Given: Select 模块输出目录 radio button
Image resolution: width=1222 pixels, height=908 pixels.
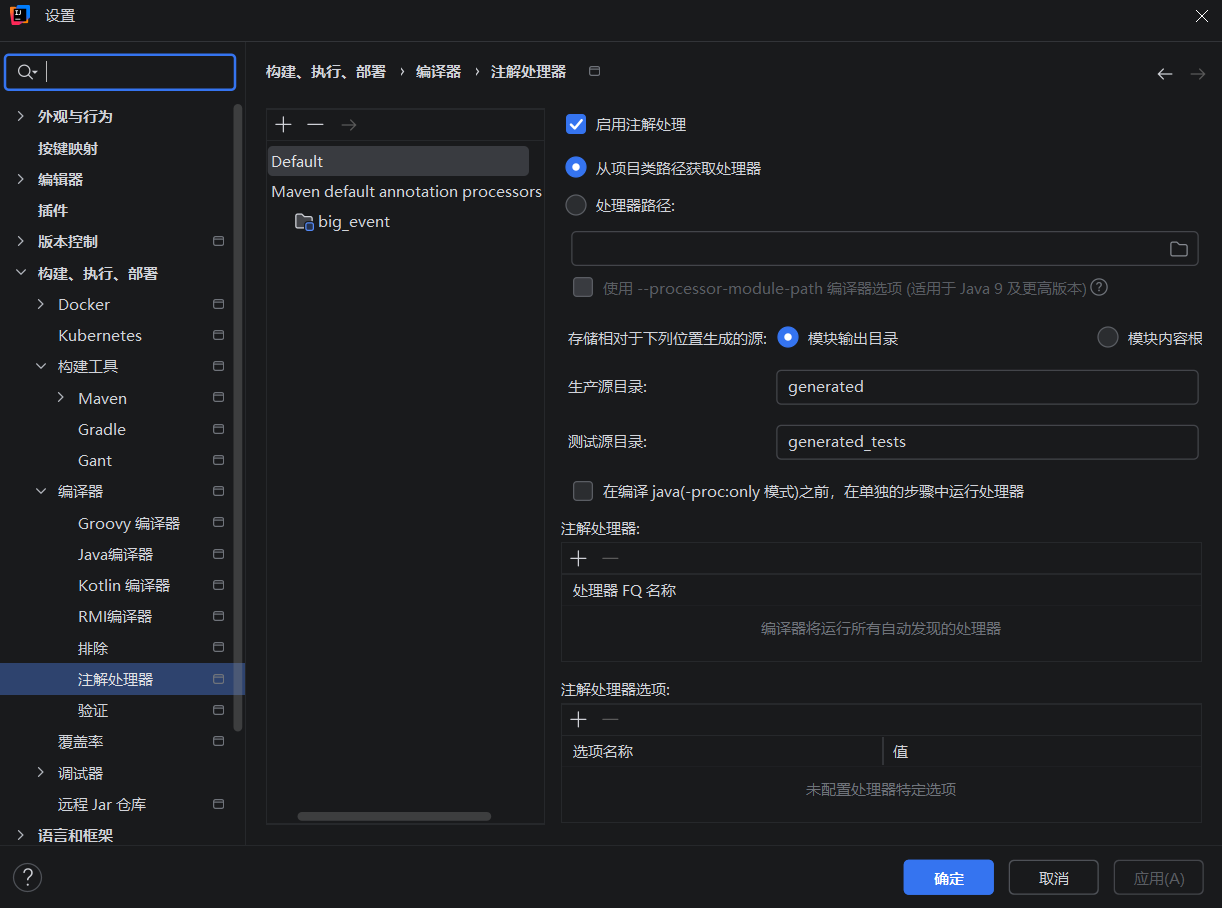Looking at the screenshot, I should coord(788,338).
